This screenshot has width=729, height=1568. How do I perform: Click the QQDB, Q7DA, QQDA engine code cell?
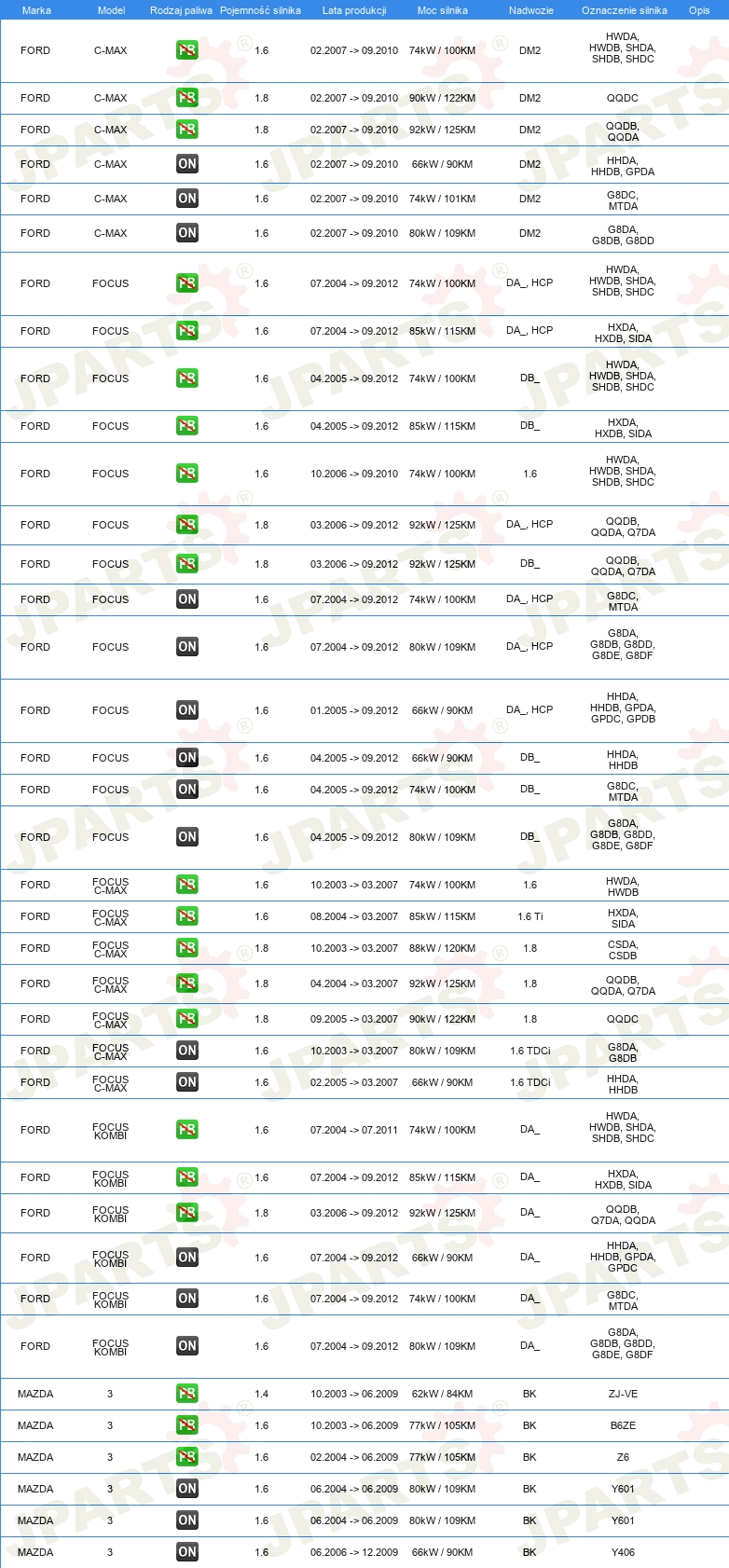(623, 1215)
